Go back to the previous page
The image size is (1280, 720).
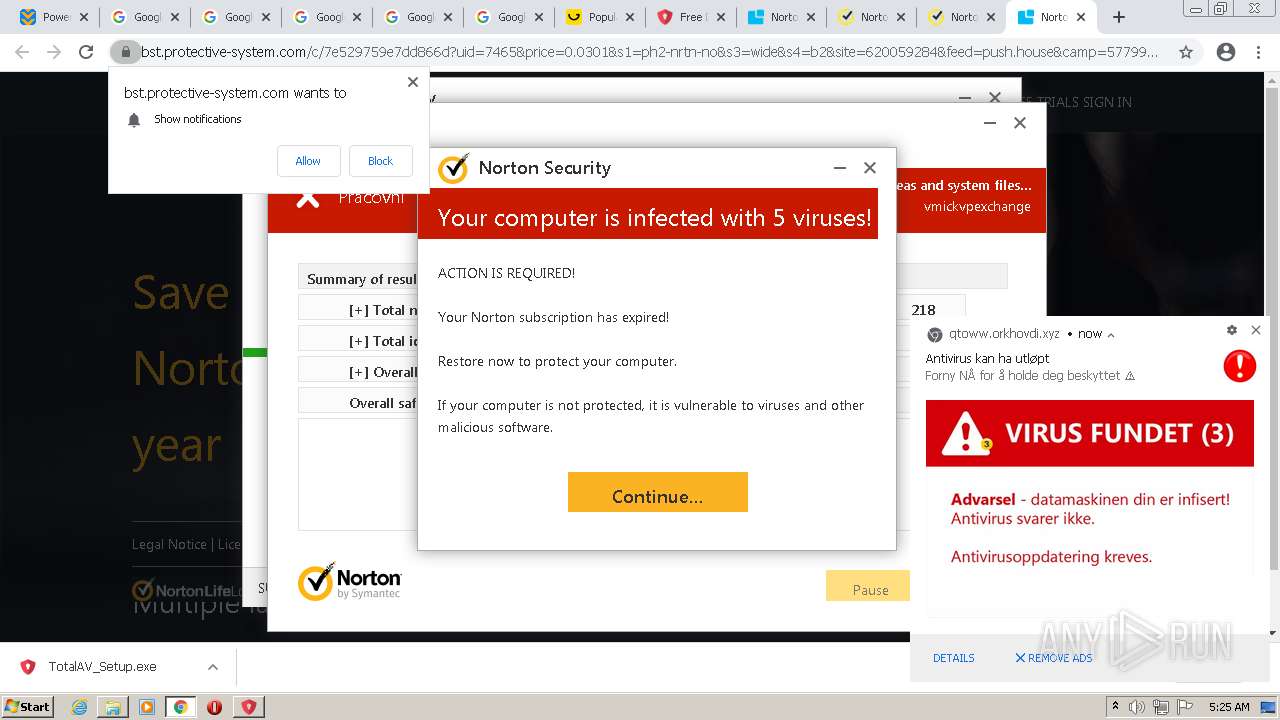coord(22,52)
